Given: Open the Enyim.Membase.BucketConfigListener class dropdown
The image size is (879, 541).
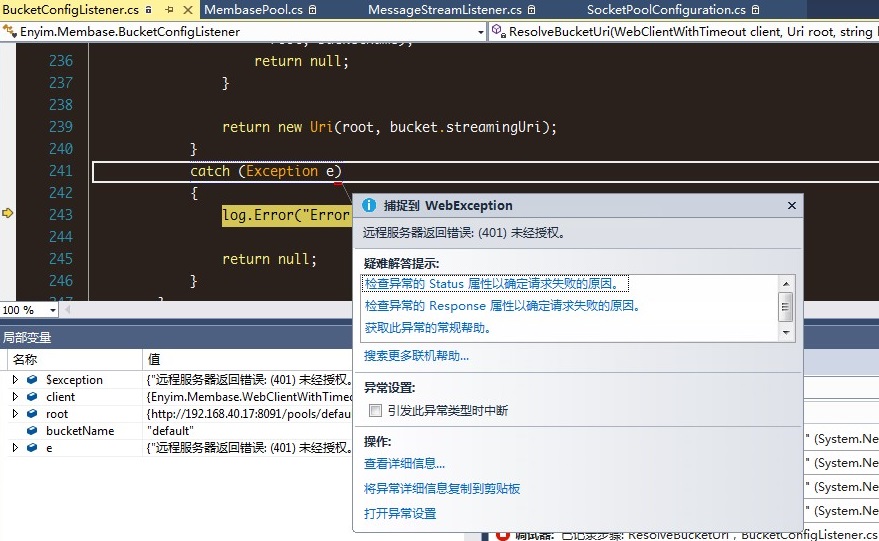Looking at the screenshot, I should click(x=480, y=32).
